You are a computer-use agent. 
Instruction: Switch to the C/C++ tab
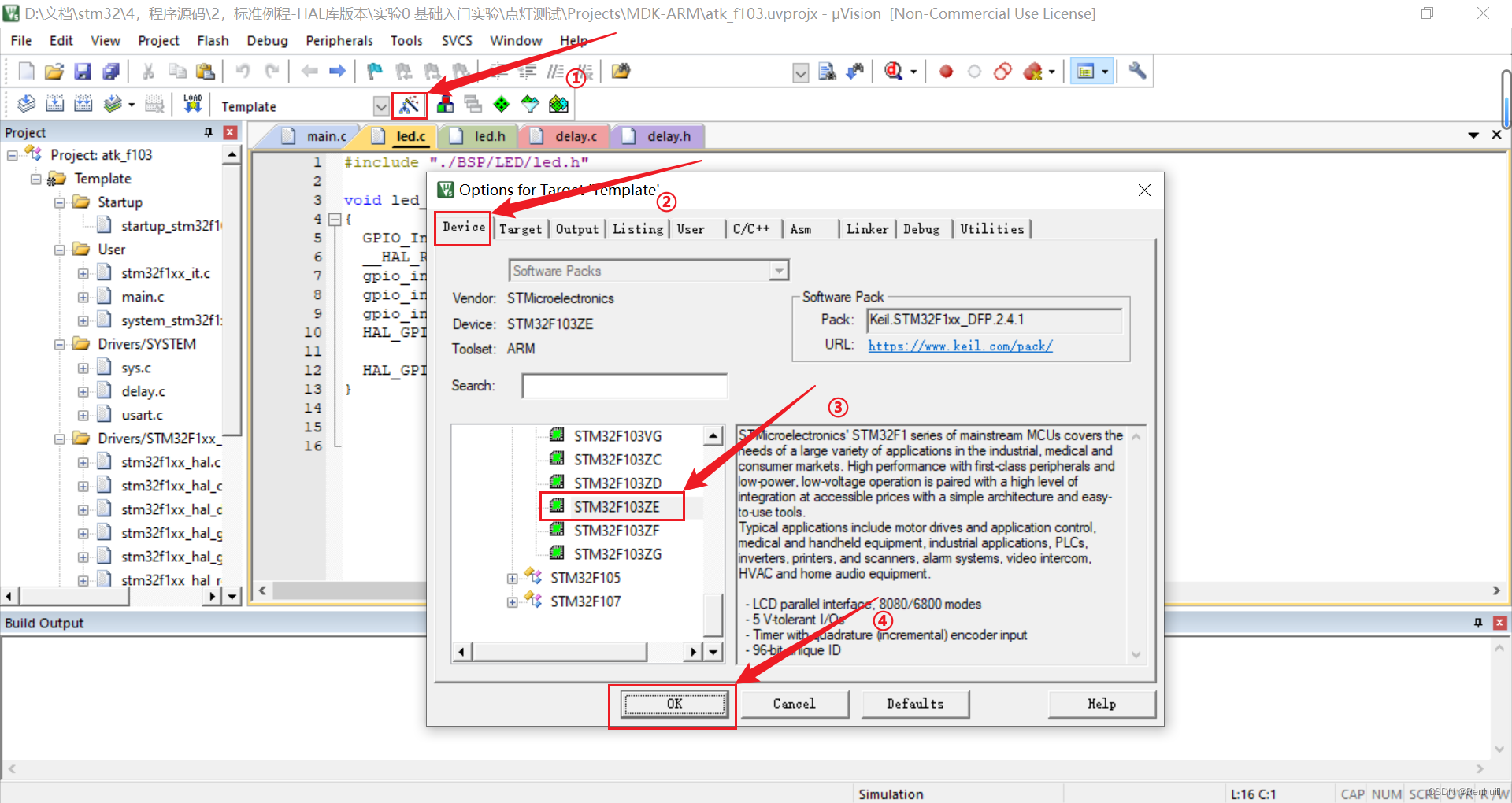(x=751, y=229)
